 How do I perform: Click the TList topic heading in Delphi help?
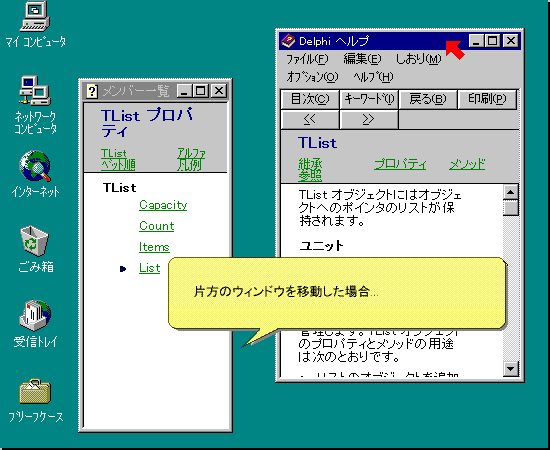317,143
